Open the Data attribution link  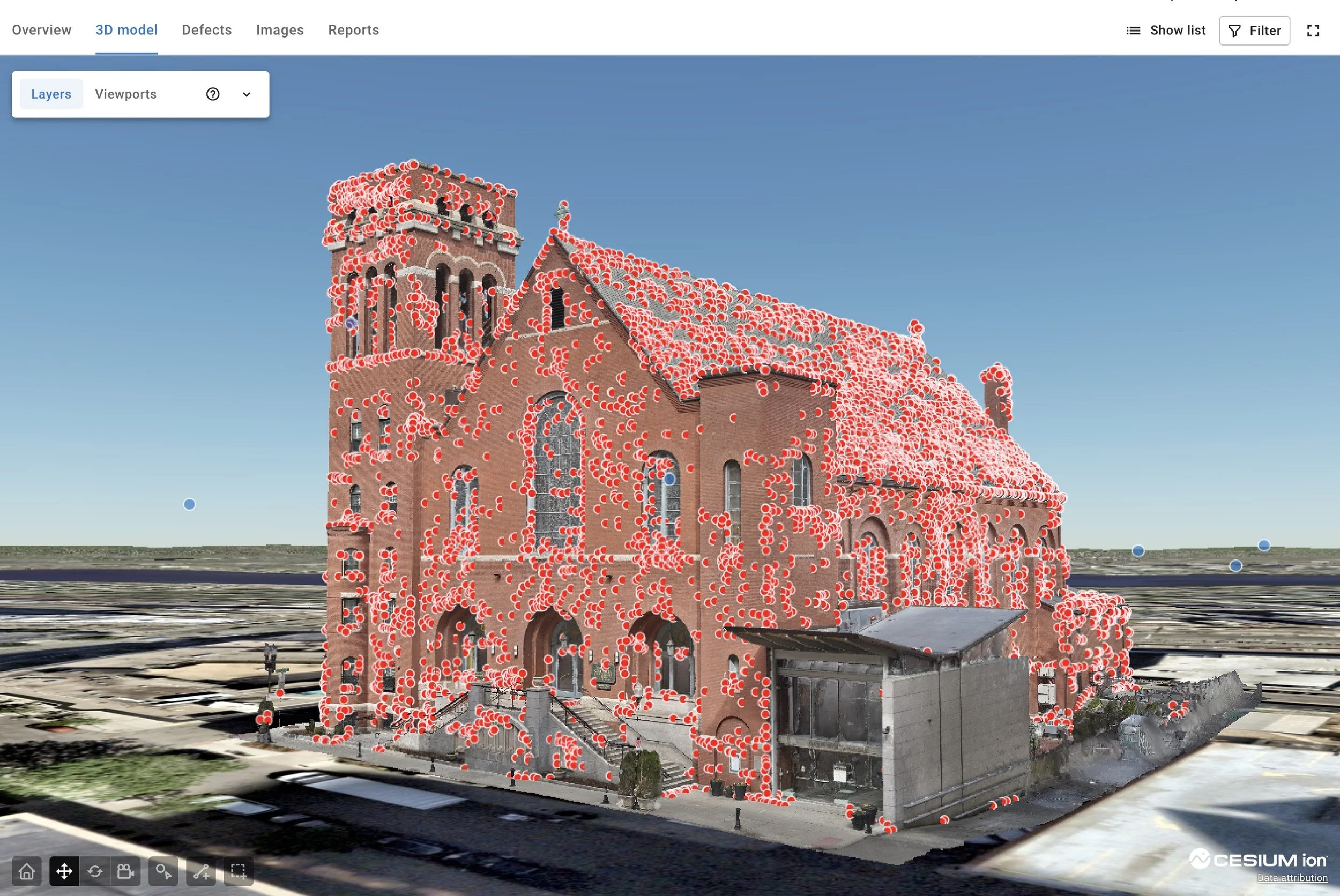pyautogui.click(x=1292, y=878)
